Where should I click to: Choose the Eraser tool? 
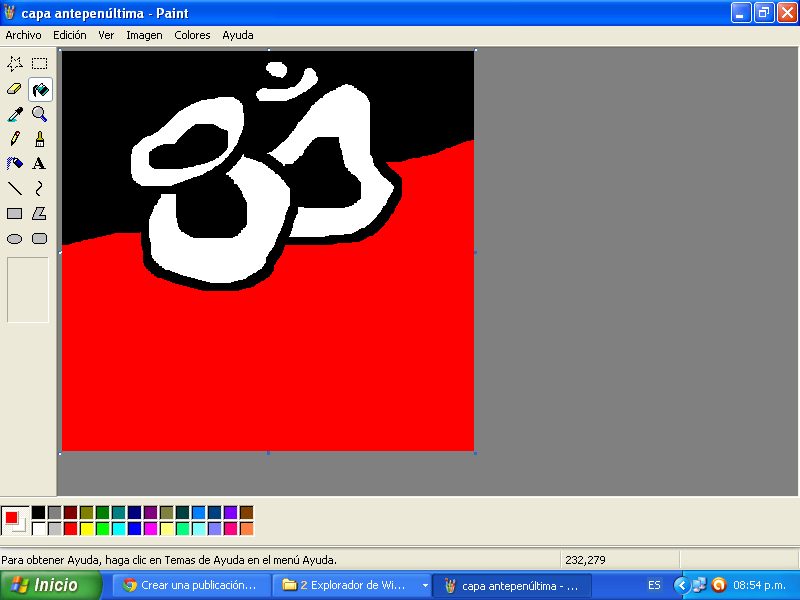(x=15, y=89)
